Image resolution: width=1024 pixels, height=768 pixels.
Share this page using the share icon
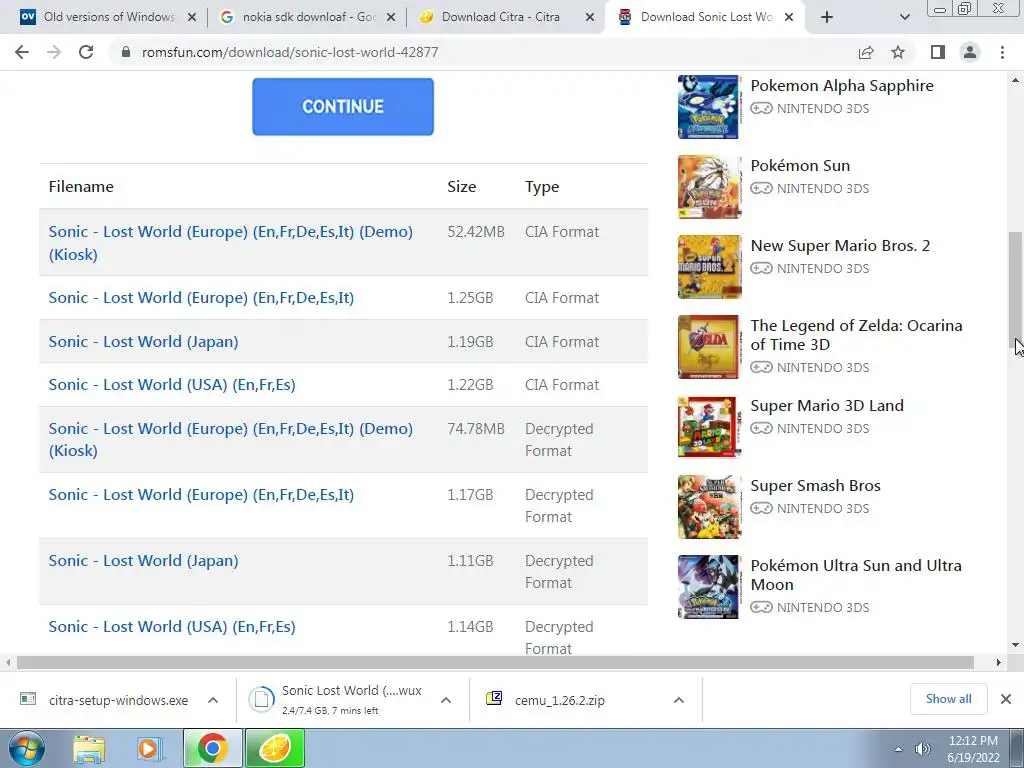(x=866, y=52)
